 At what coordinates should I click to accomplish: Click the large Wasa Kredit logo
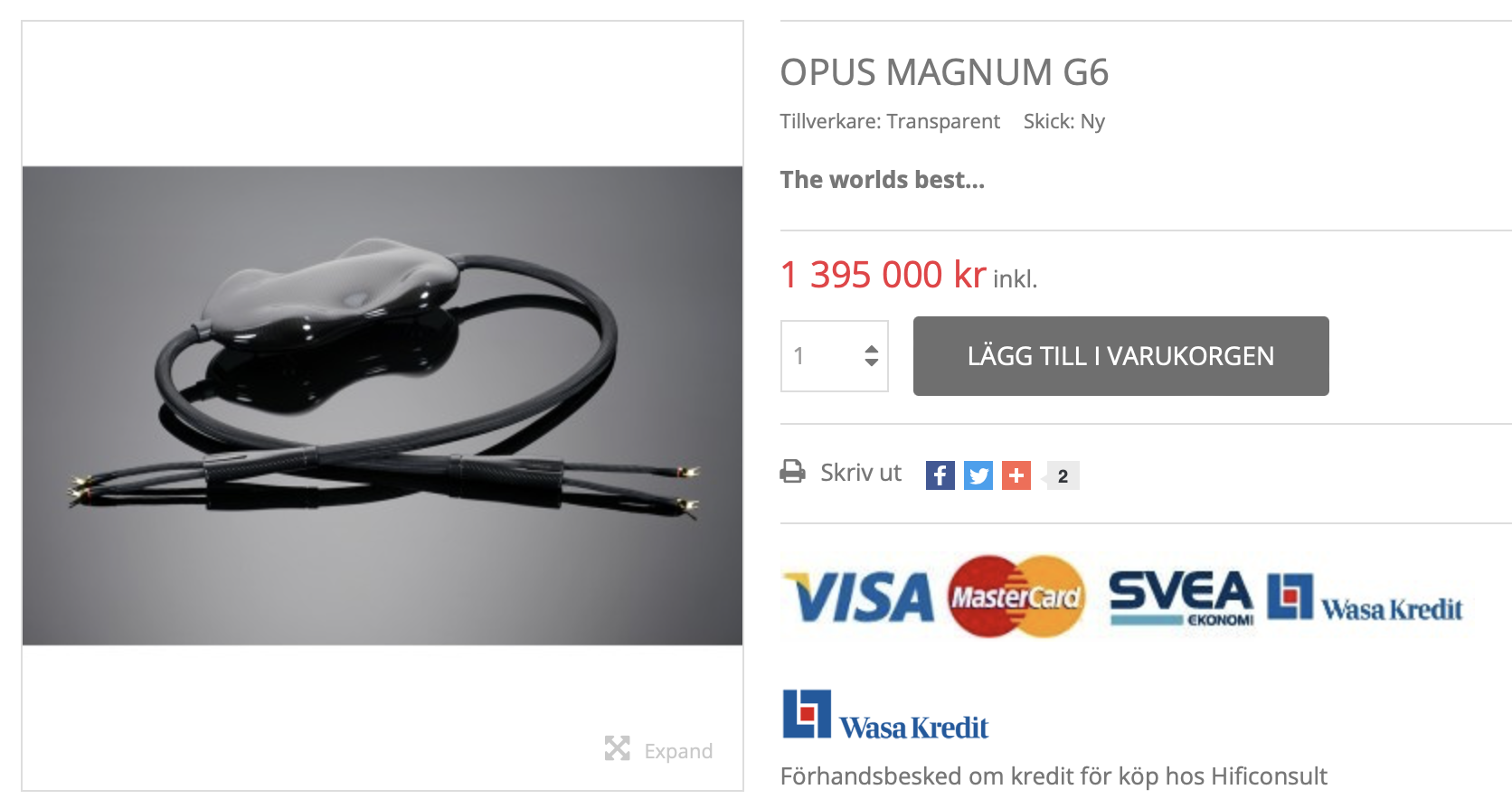tap(885, 715)
